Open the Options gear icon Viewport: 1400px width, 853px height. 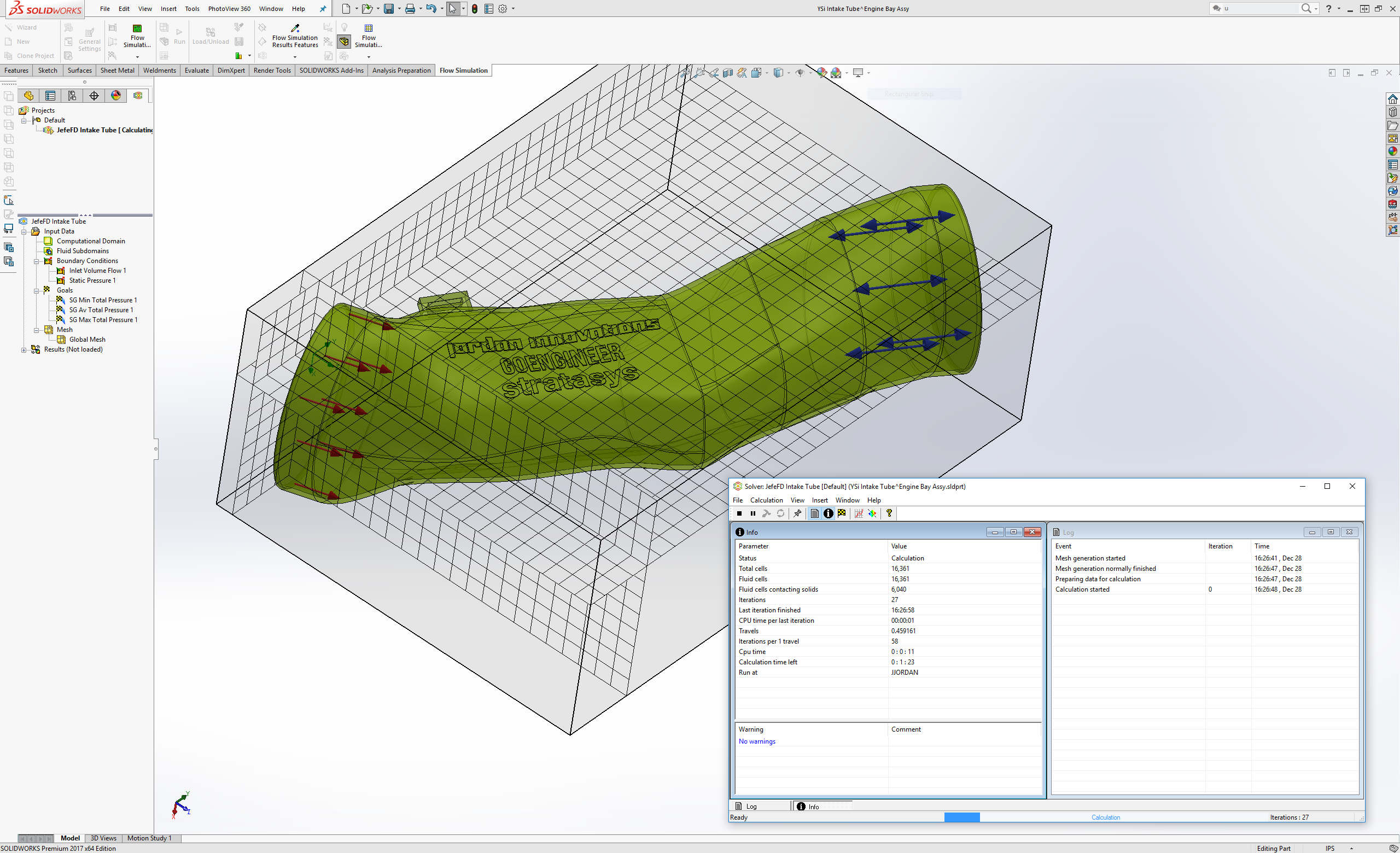coord(502,9)
